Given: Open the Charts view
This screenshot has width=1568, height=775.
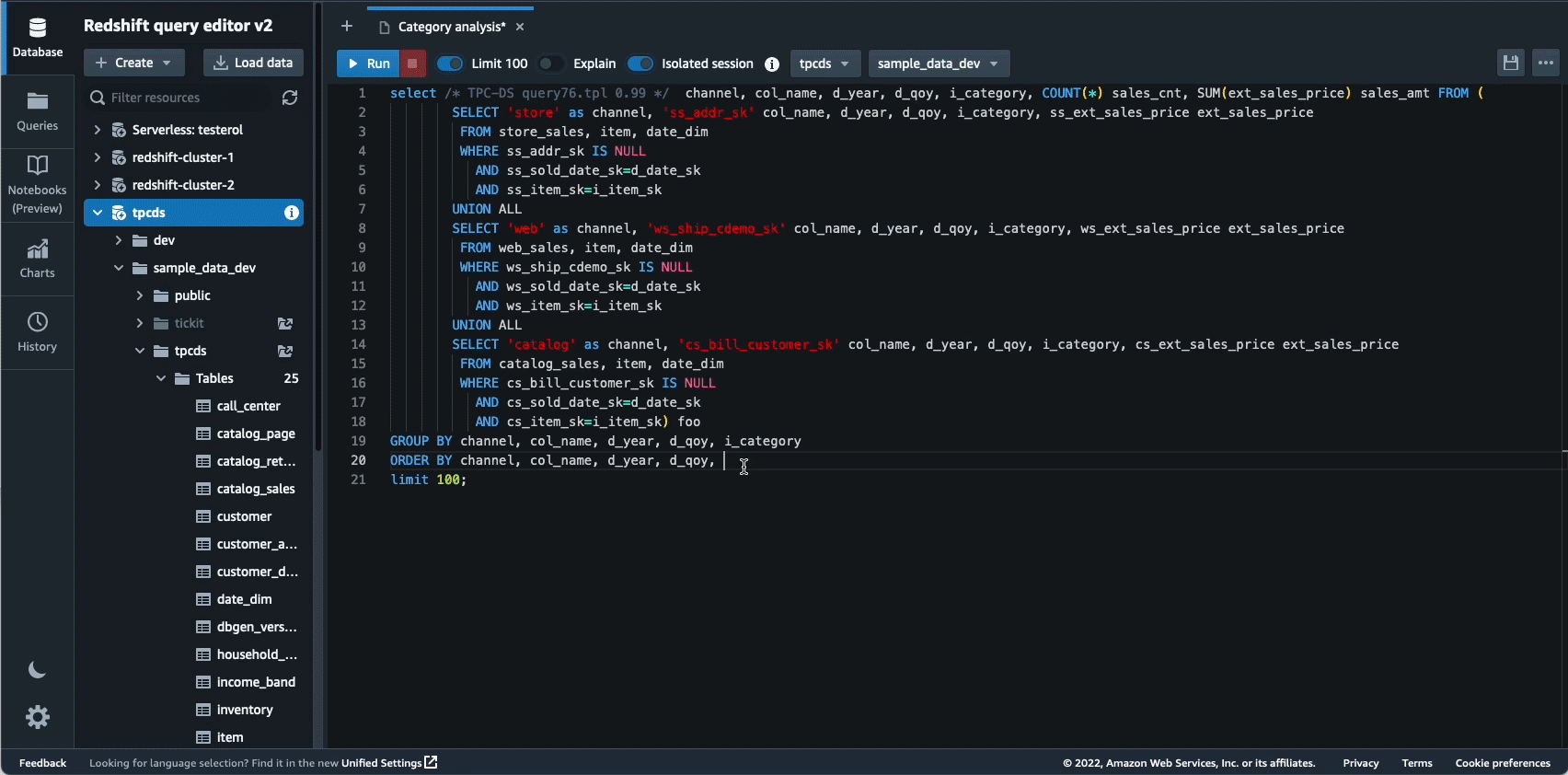Looking at the screenshot, I should click(x=37, y=259).
